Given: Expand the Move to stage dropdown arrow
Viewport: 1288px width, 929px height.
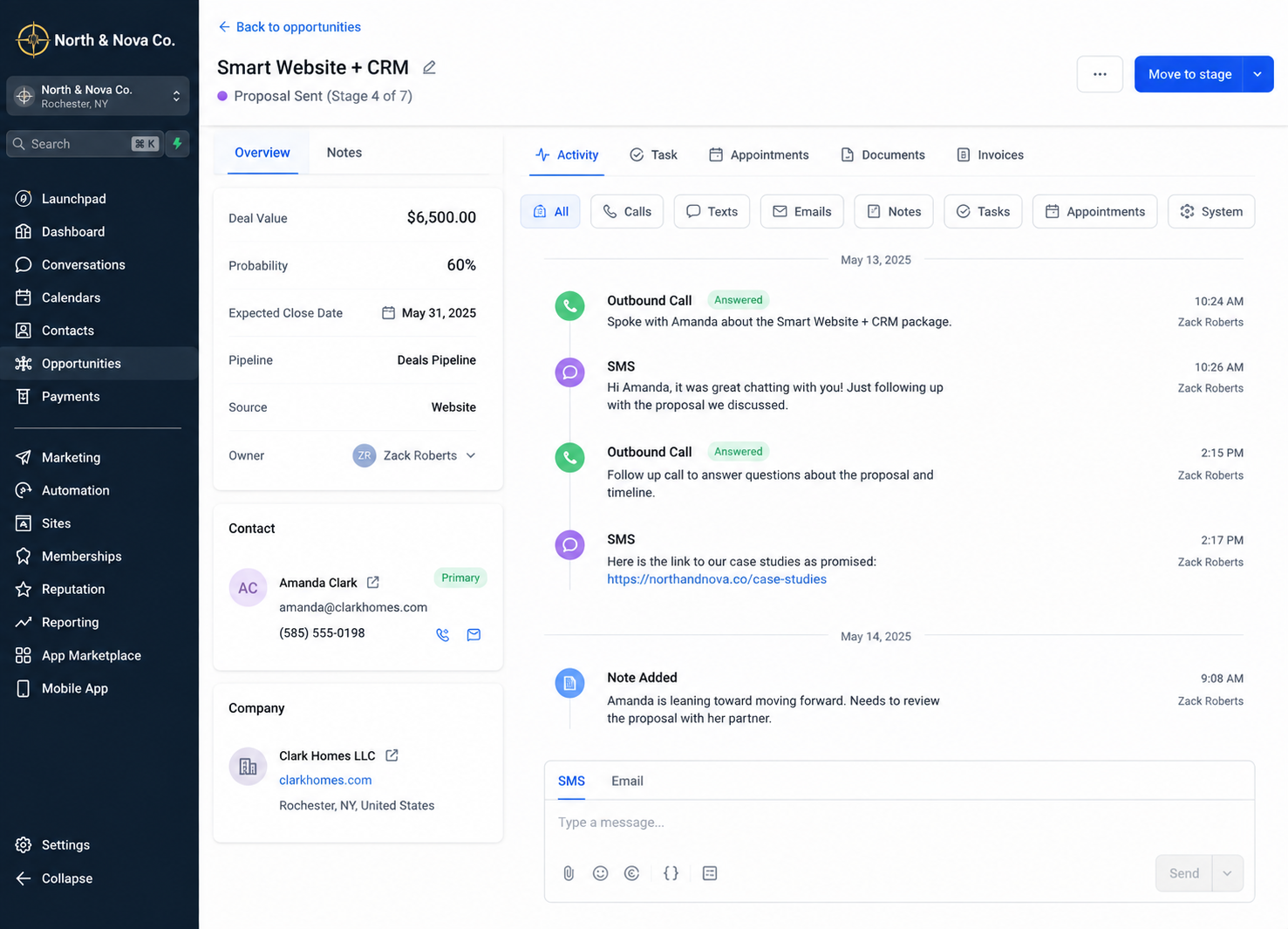Looking at the screenshot, I should (x=1258, y=74).
